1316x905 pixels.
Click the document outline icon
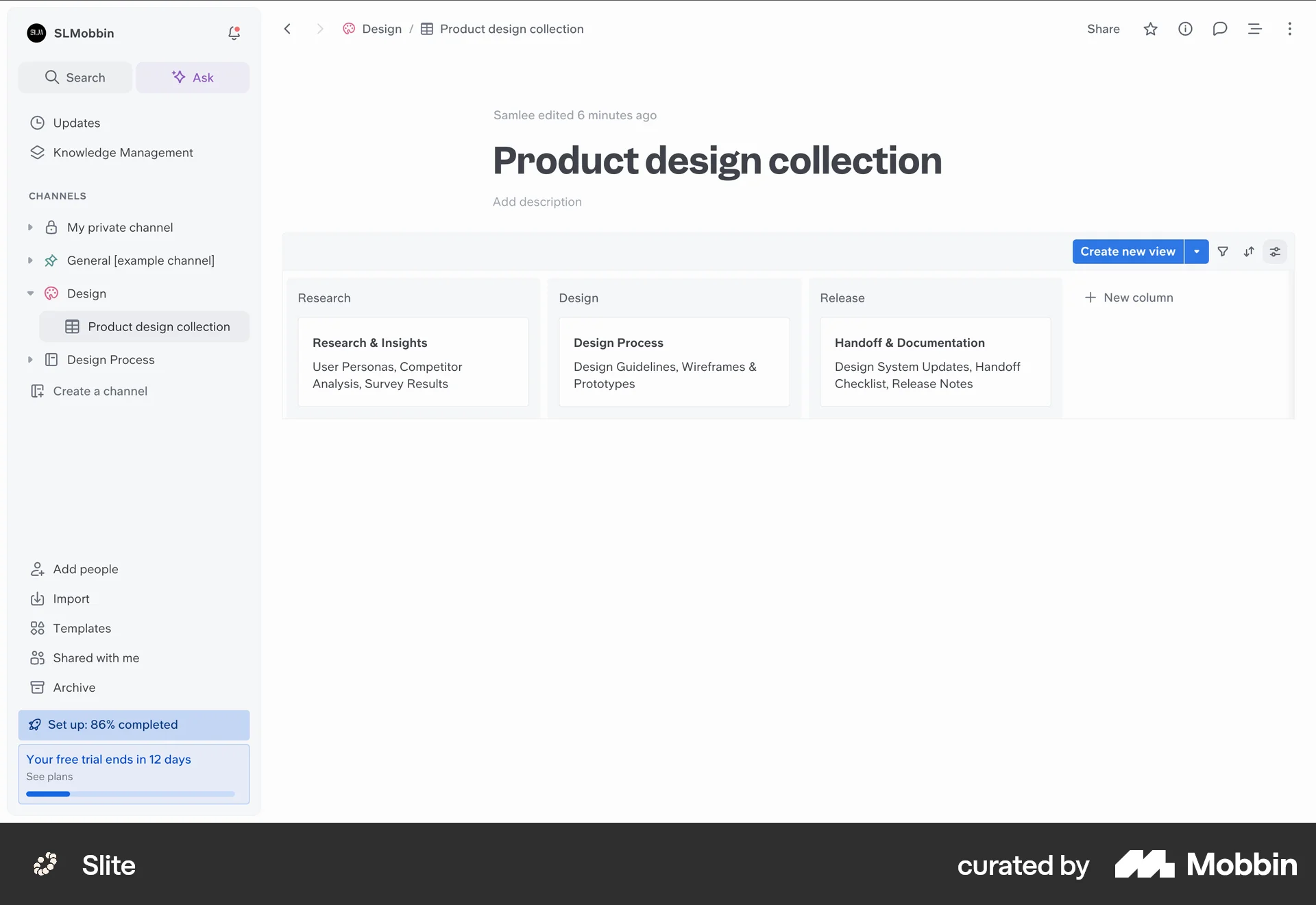coord(1254,29)
